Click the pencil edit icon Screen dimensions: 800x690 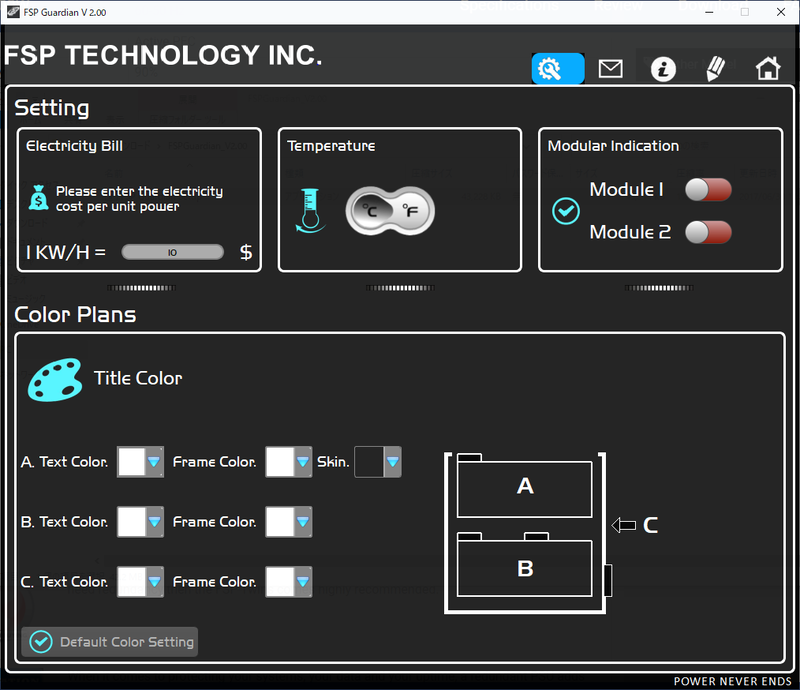pos(715,68)
